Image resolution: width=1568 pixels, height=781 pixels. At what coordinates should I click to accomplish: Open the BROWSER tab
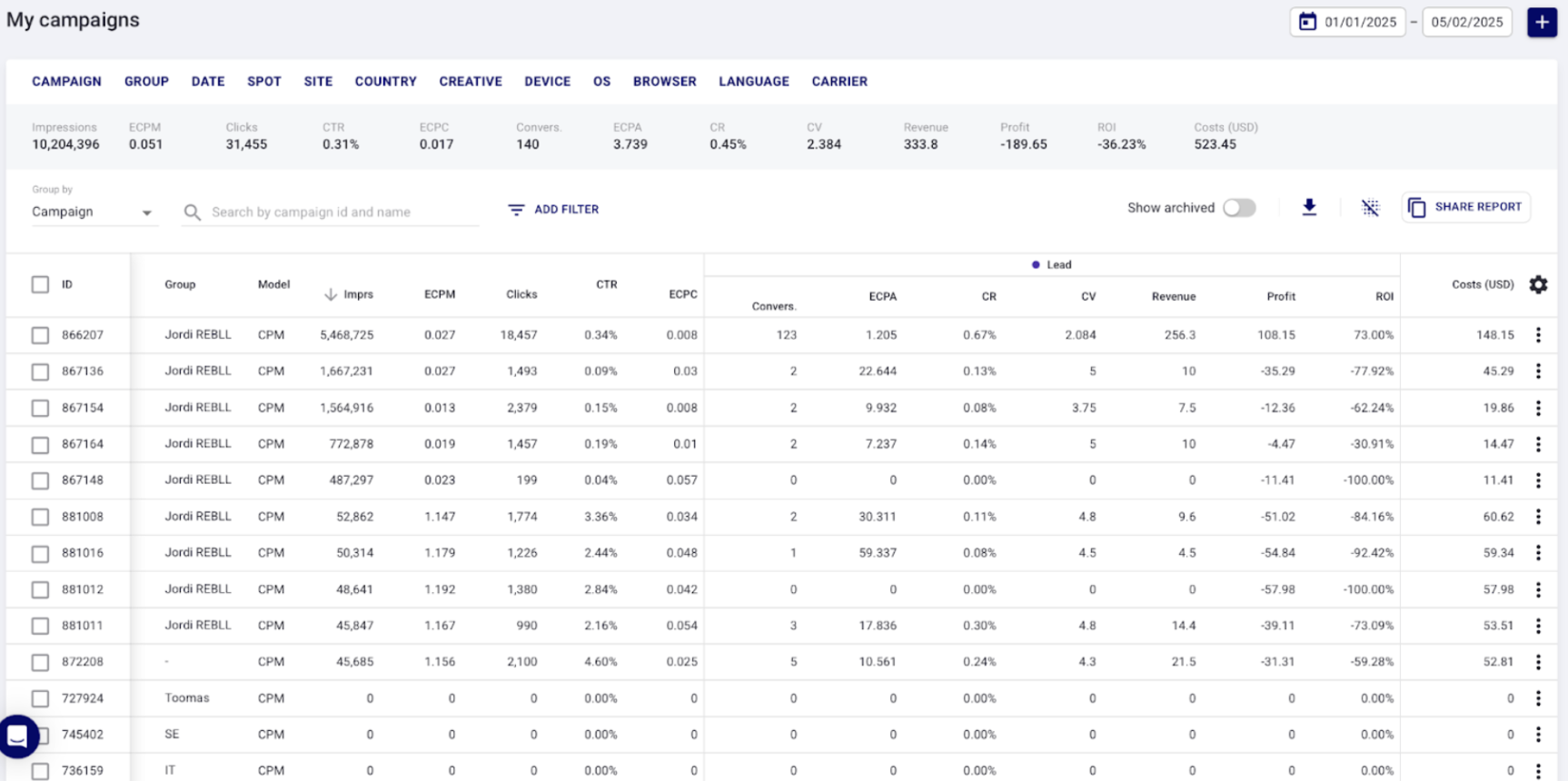click(665, 81)
